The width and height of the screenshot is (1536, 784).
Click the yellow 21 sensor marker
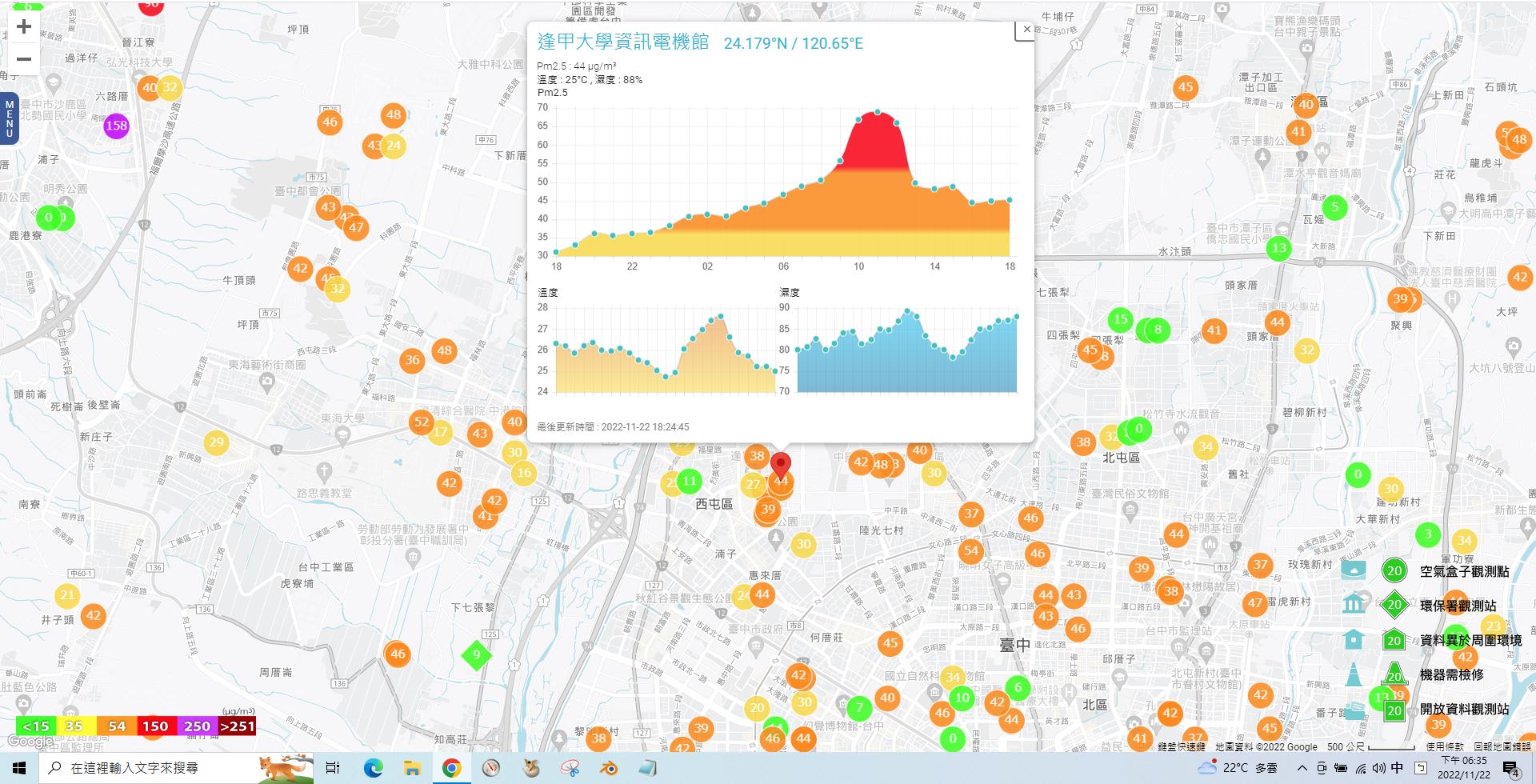(67, 594)
